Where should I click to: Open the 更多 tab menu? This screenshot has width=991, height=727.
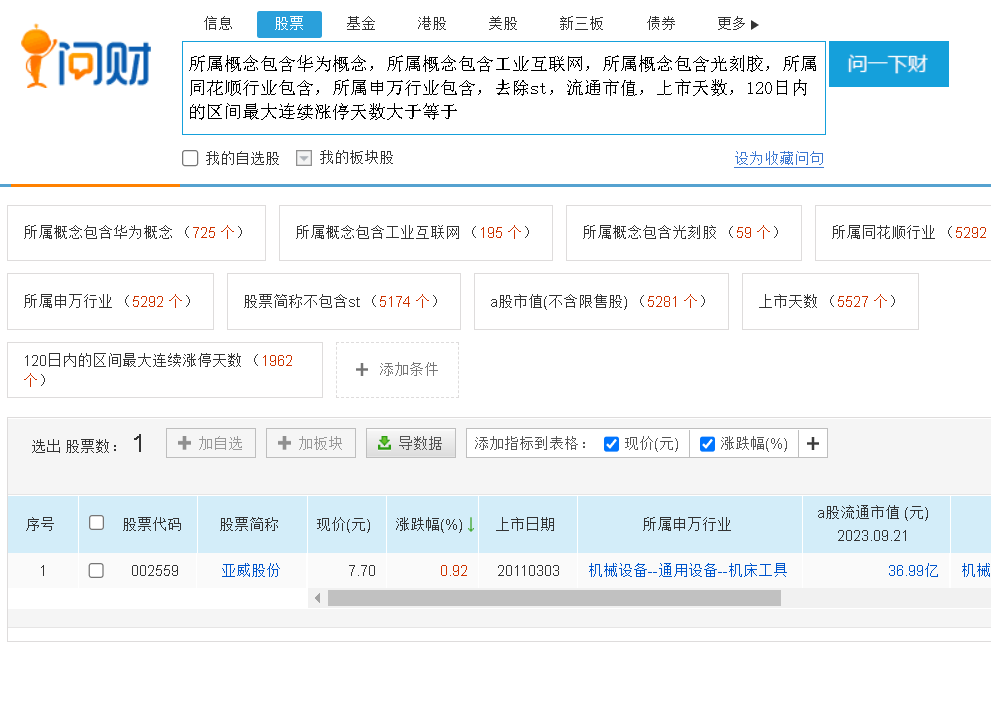(738, 24)
